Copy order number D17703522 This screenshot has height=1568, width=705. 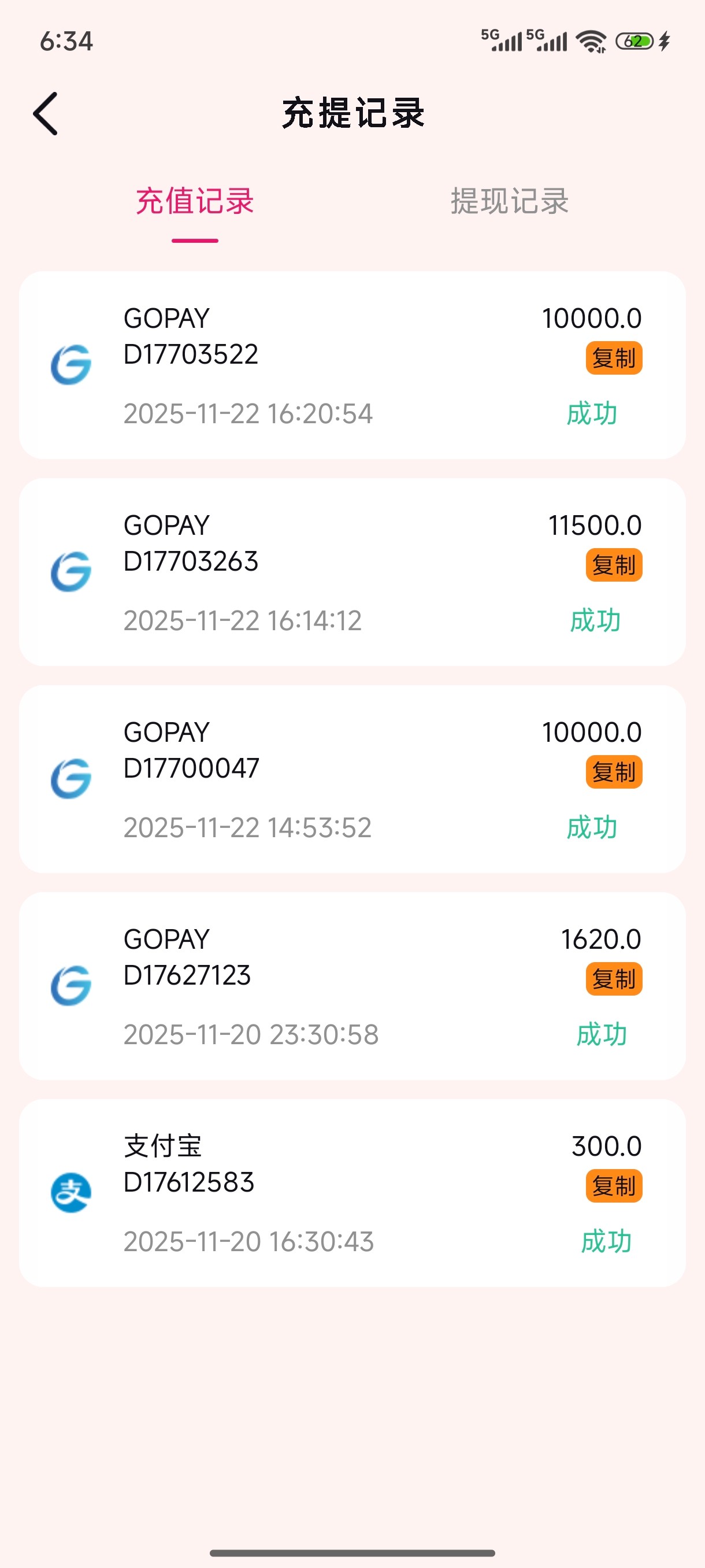[614, 358]
